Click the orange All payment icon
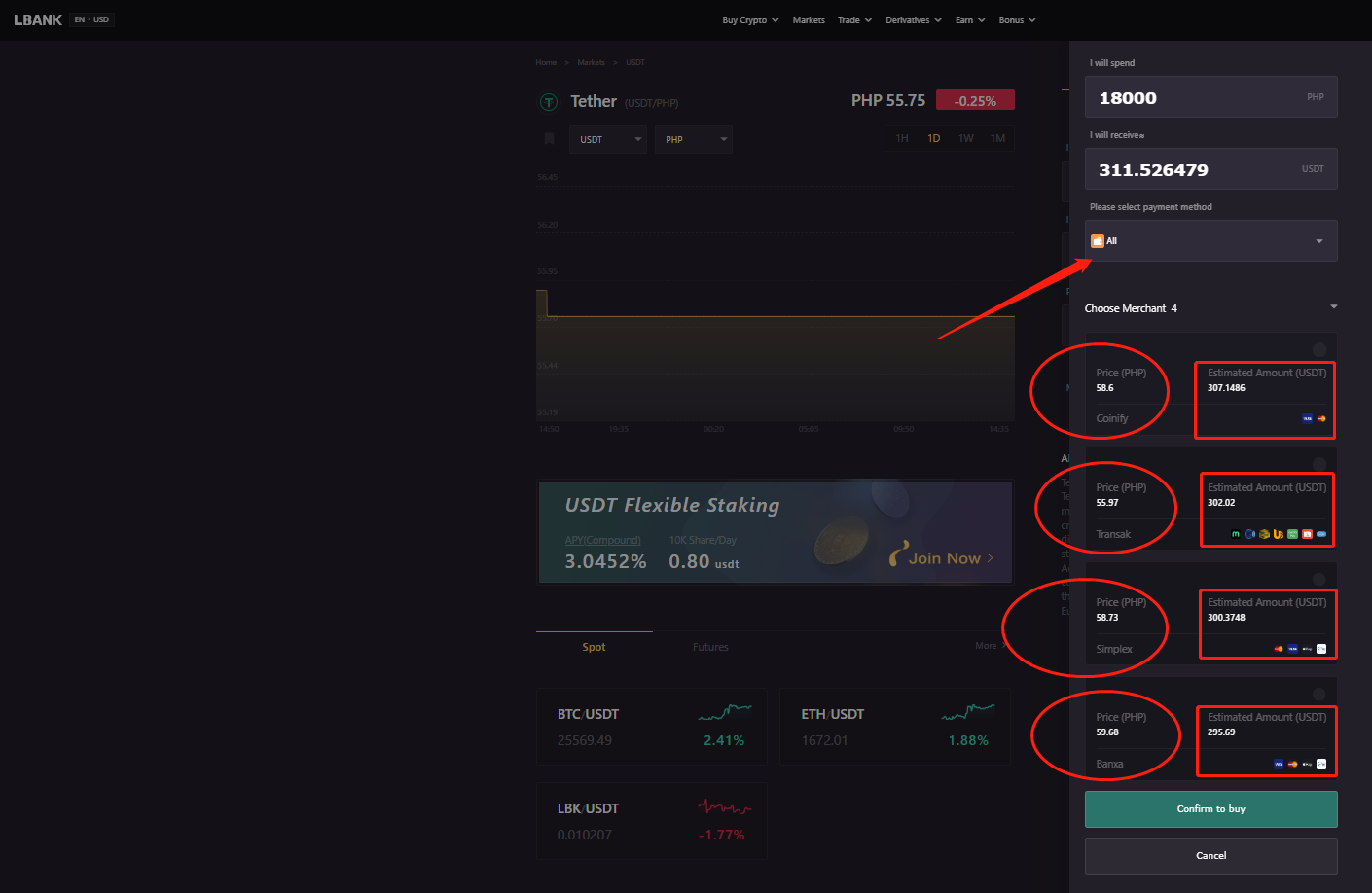This screenshot has height=893, width=1372. [1098, 241]
